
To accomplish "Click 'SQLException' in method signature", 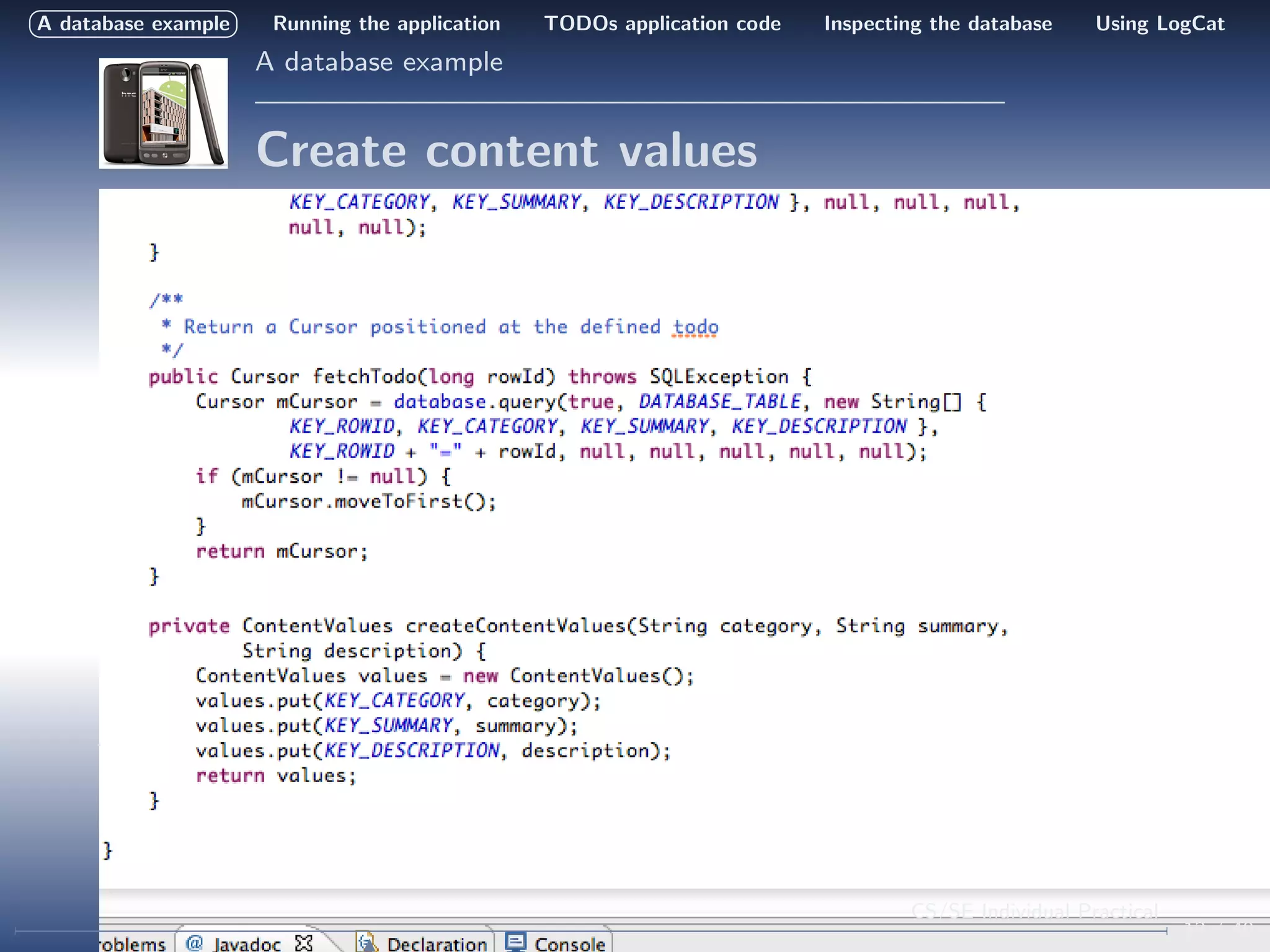I will [719, 376].
